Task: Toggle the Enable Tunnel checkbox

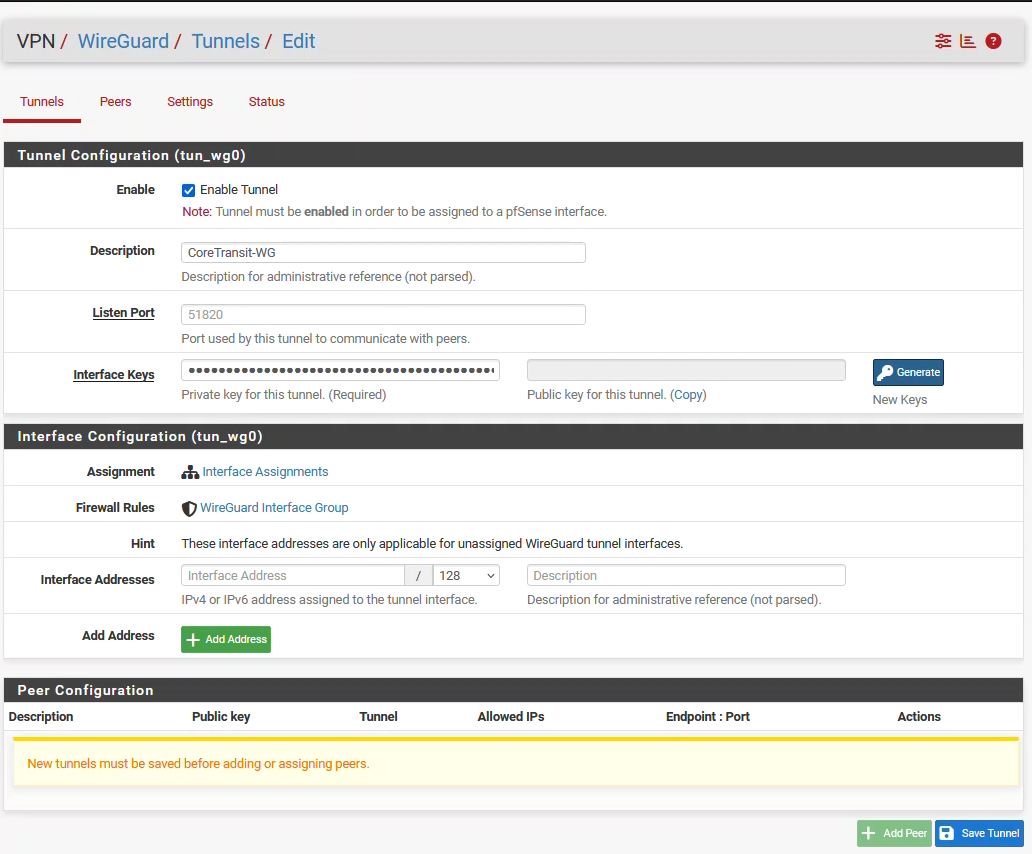Action: click(188, 190)
